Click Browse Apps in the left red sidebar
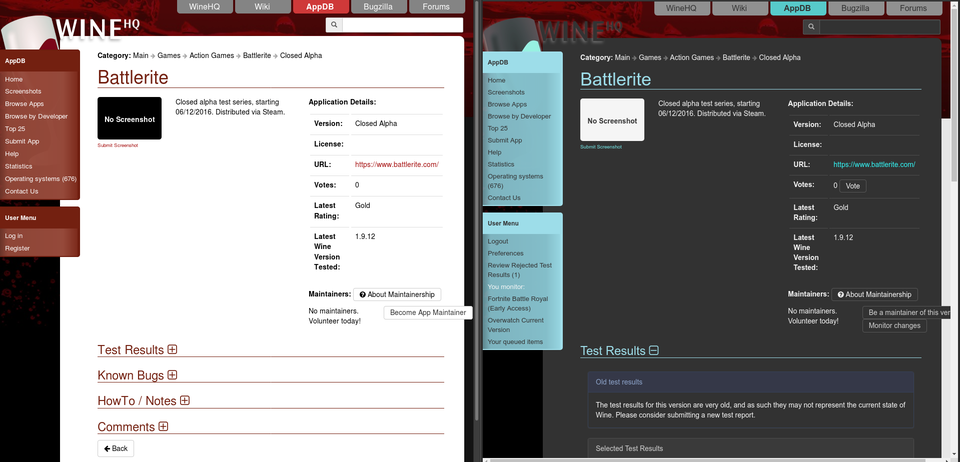The height and width of the screenshot is (462, 960). pyautogui.click(x=24, y=104)
